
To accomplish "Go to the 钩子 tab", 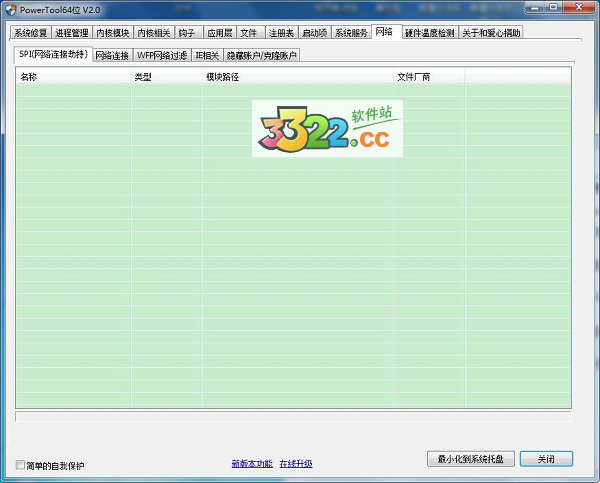I will [x=189, y=33].
